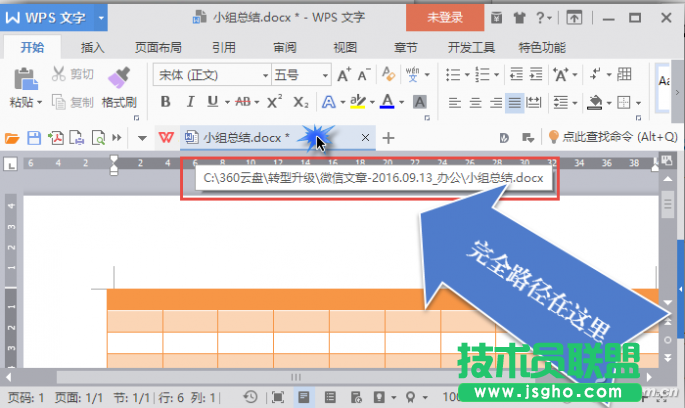Screen dimensions: 685x408
Task: Open the 视图 tab
Action: point(345,47)
